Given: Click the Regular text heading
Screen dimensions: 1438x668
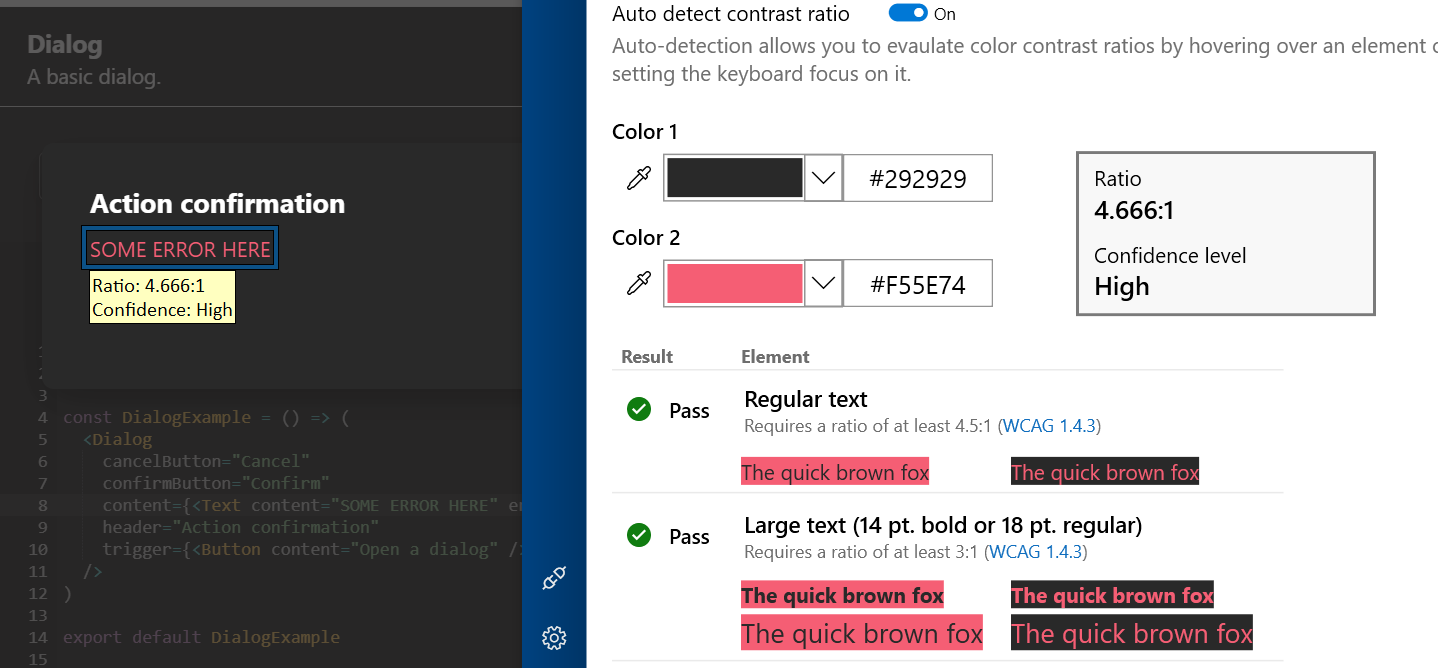Looking at the screenshot, I should (x=806, y=399).
